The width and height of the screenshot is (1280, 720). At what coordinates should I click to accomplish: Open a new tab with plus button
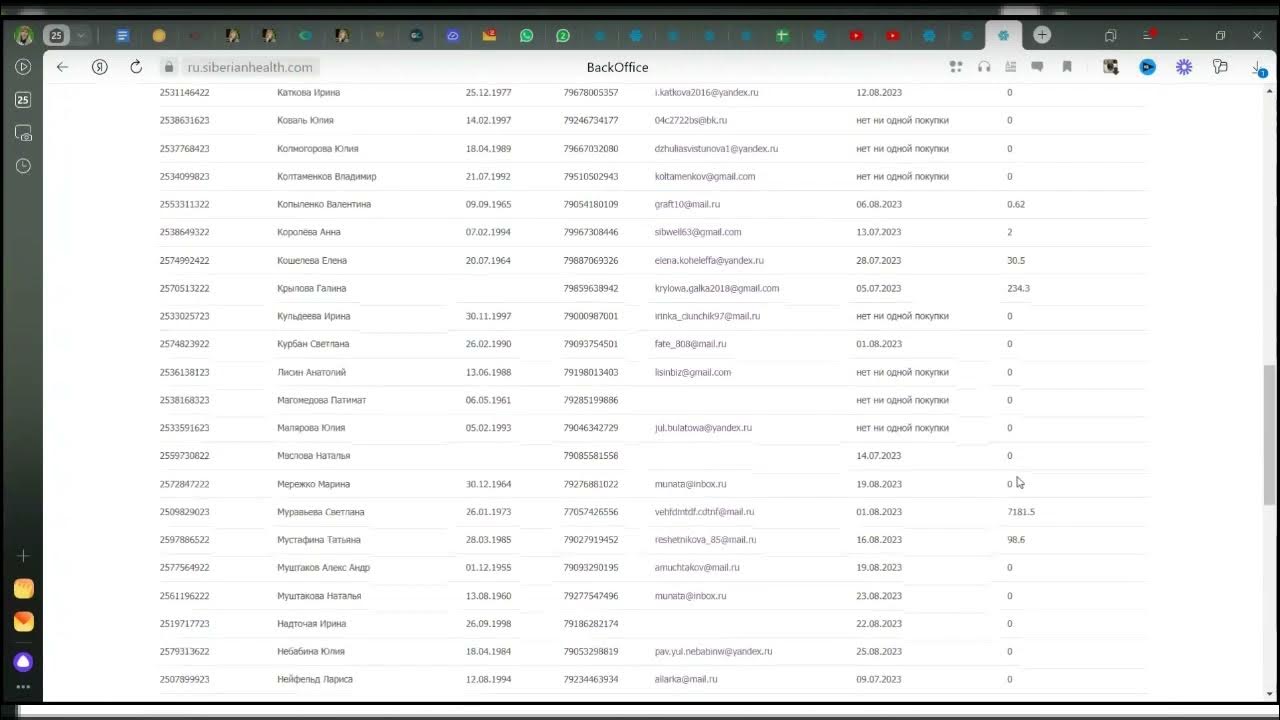[1042, 35]
